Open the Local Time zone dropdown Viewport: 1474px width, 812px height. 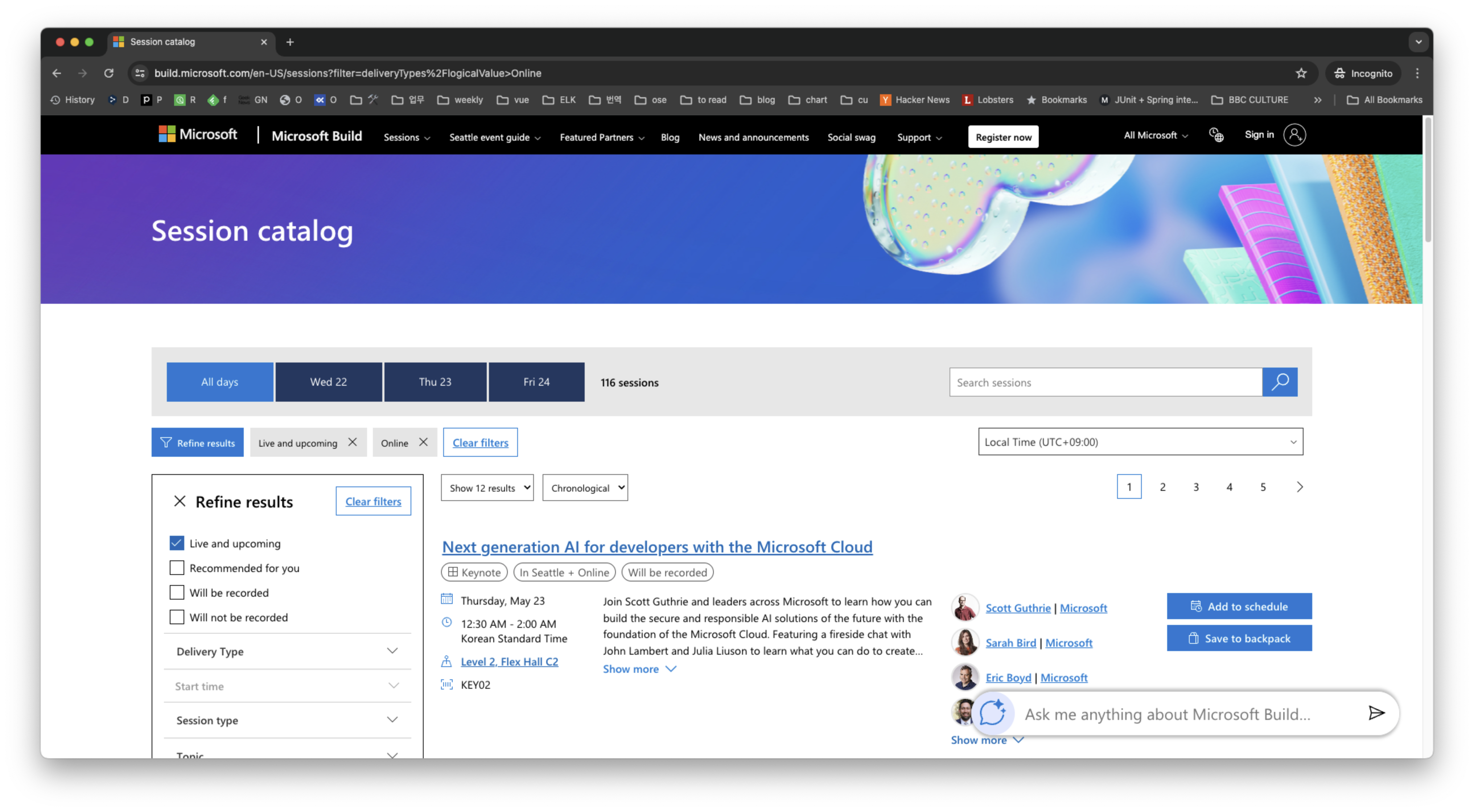(x=1140, y=442)
